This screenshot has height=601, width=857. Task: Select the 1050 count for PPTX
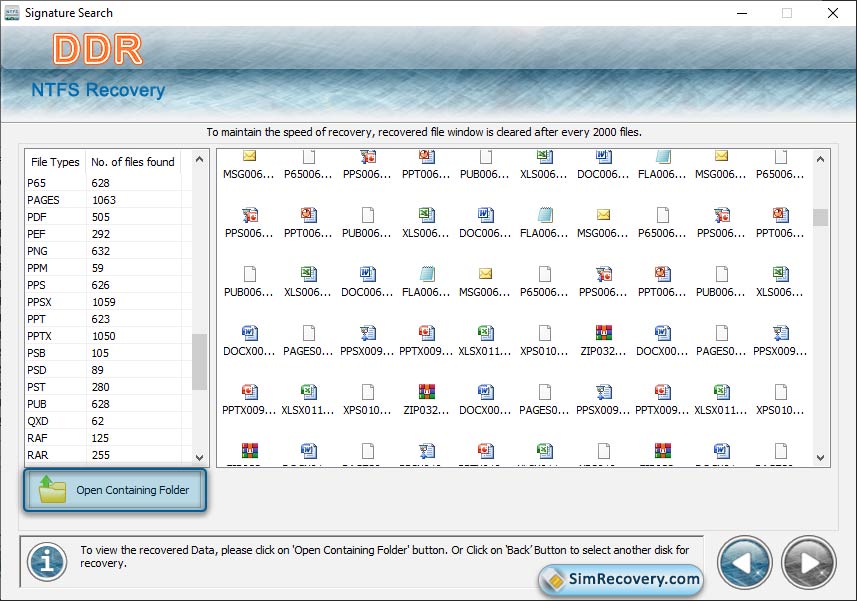[x=104, y=335]
